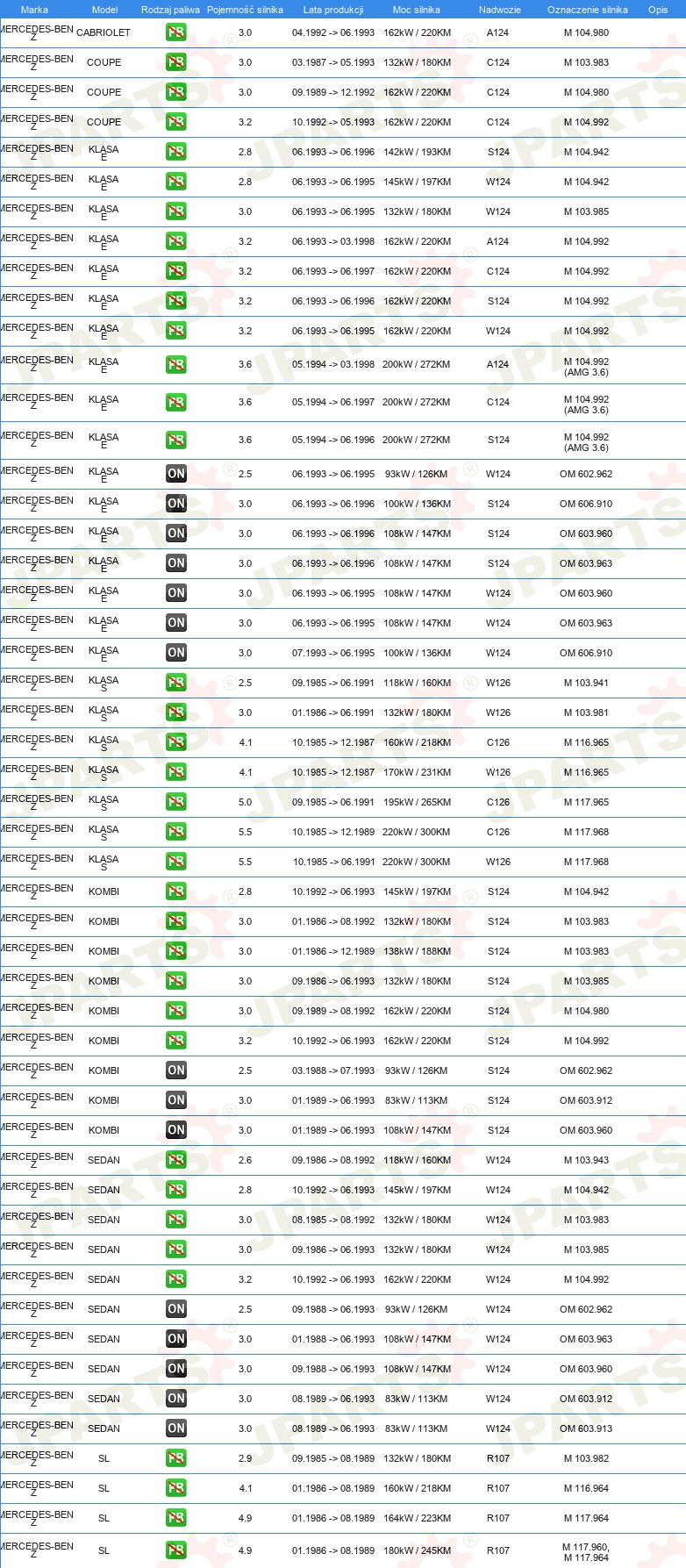Image resolution: width=686 pixels, height=1568 pixels.
Task: Click the date range 01.1986 -> 06.1991
Action: tap(333, 712)
